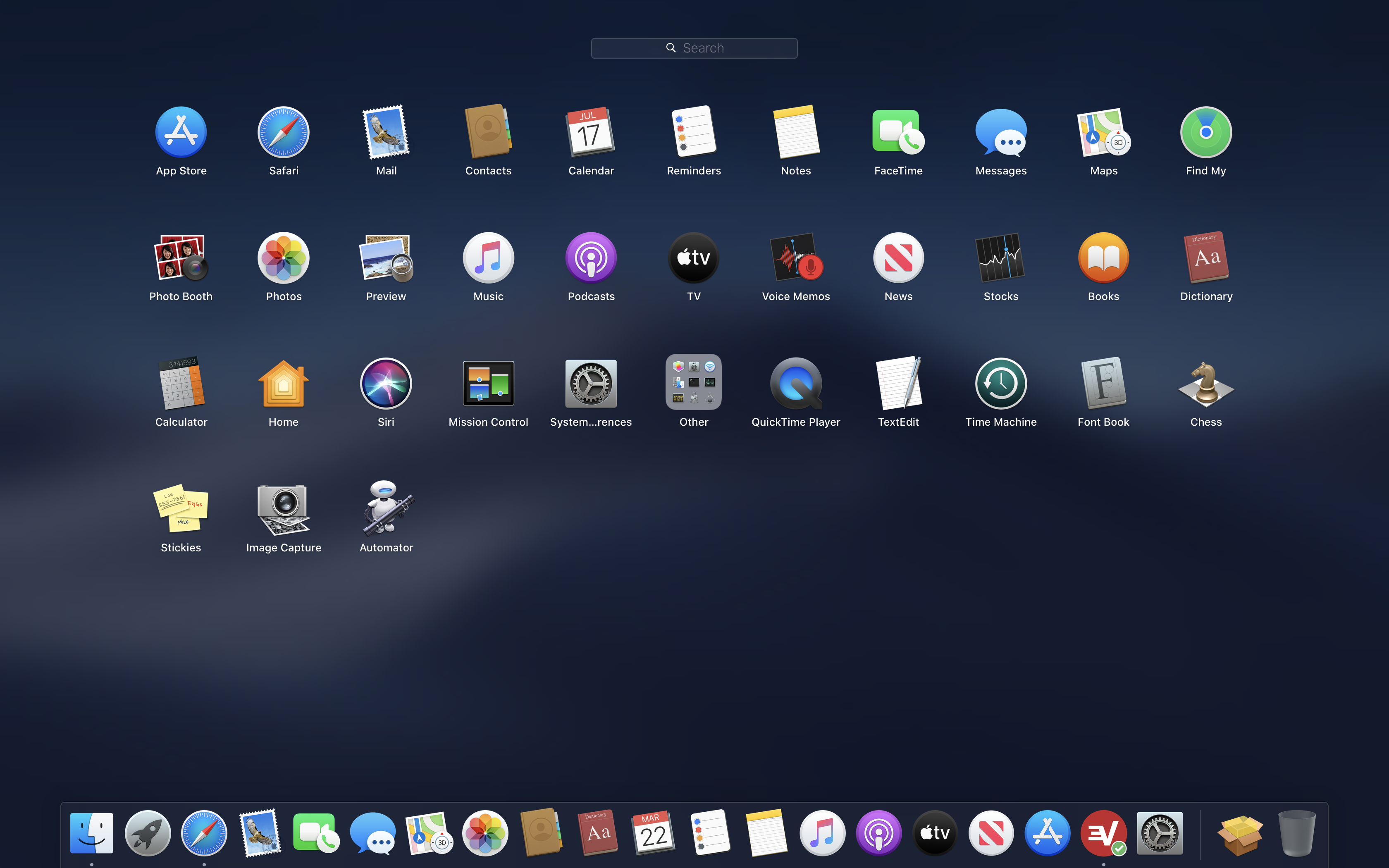Open Siri from the app grid
The height and width of the screenshot is (868, 1389).
pos(386,384)
